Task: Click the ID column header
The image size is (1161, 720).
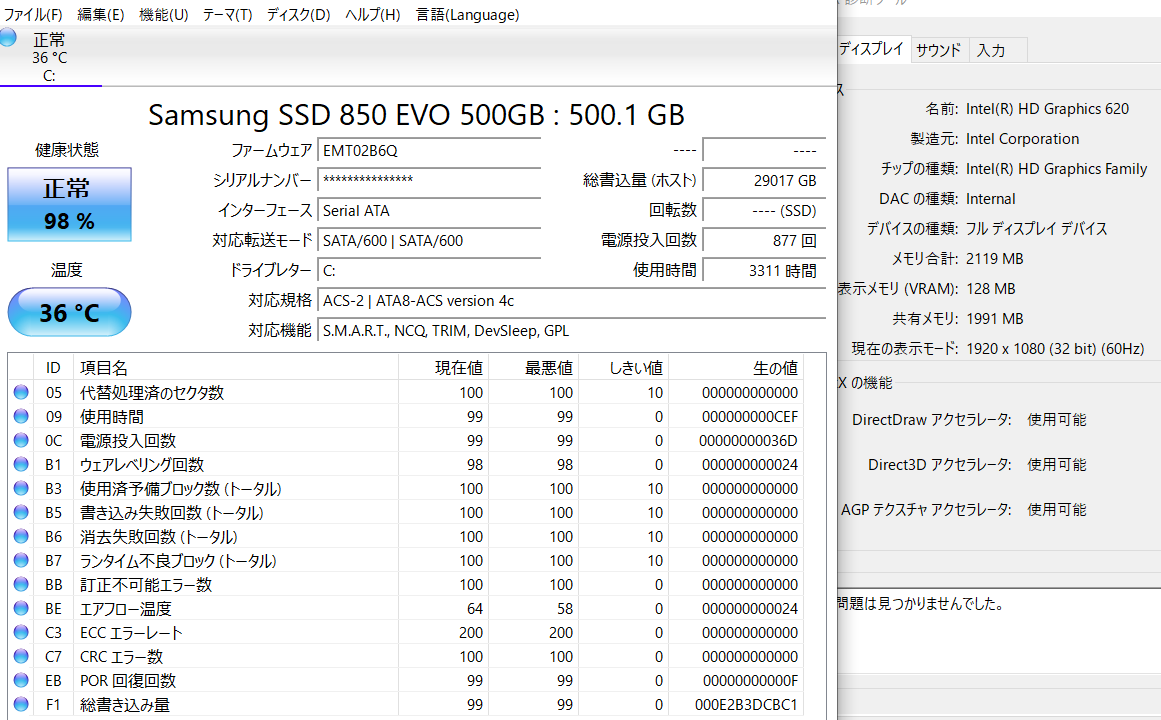Action: (x=53, y=368)
